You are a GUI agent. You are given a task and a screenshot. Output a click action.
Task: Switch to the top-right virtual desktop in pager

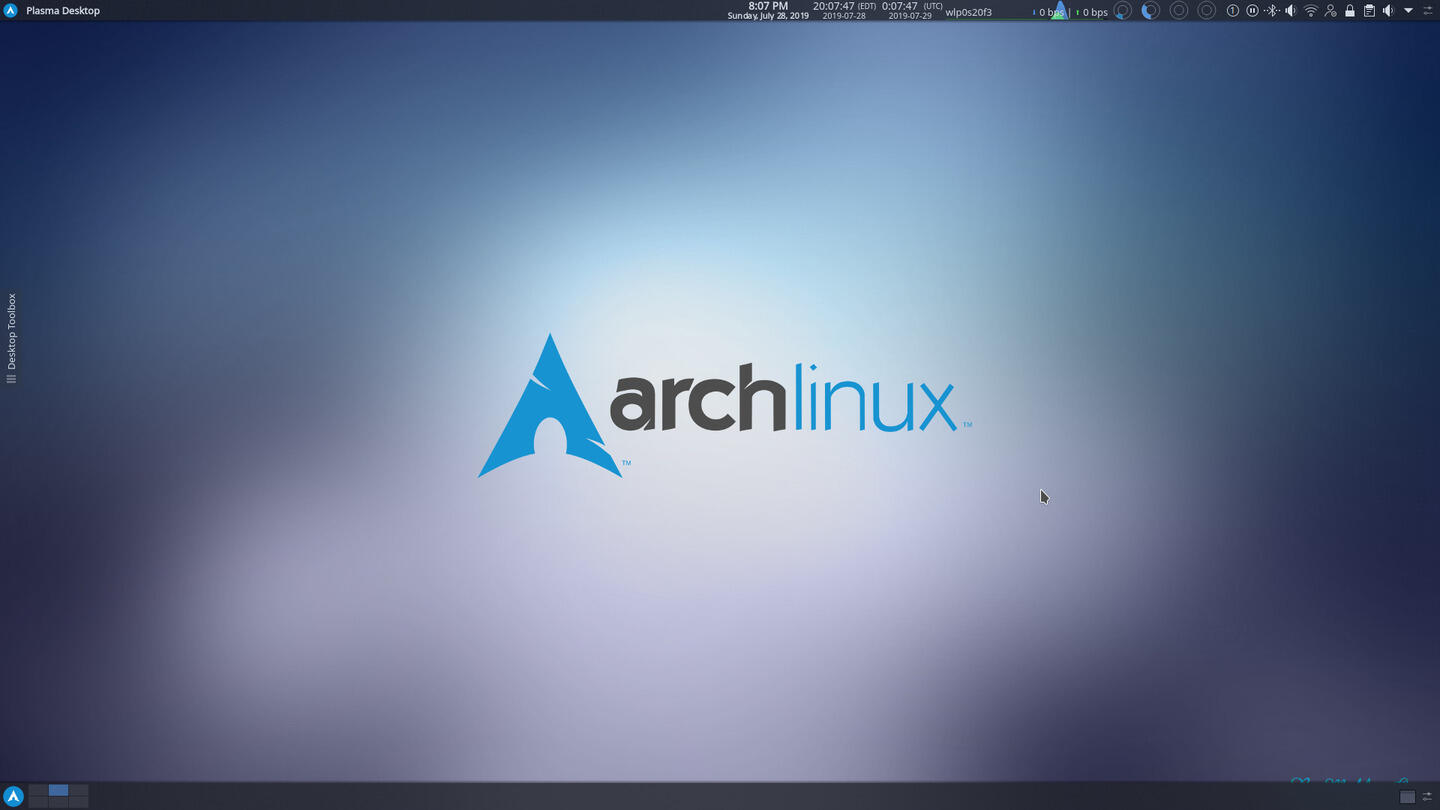coord(78,790)
